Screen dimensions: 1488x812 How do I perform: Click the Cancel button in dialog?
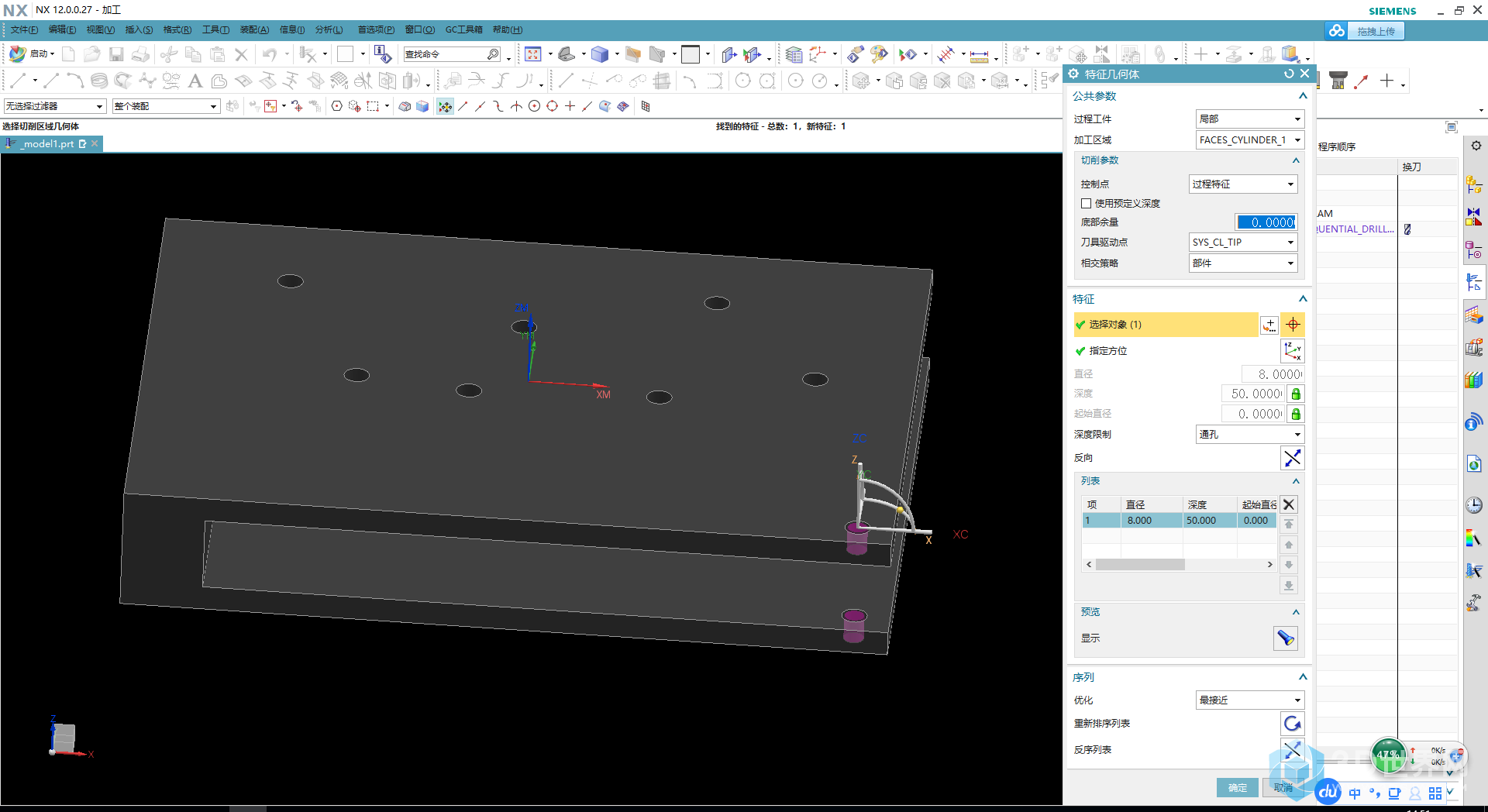coord(1283,787)
